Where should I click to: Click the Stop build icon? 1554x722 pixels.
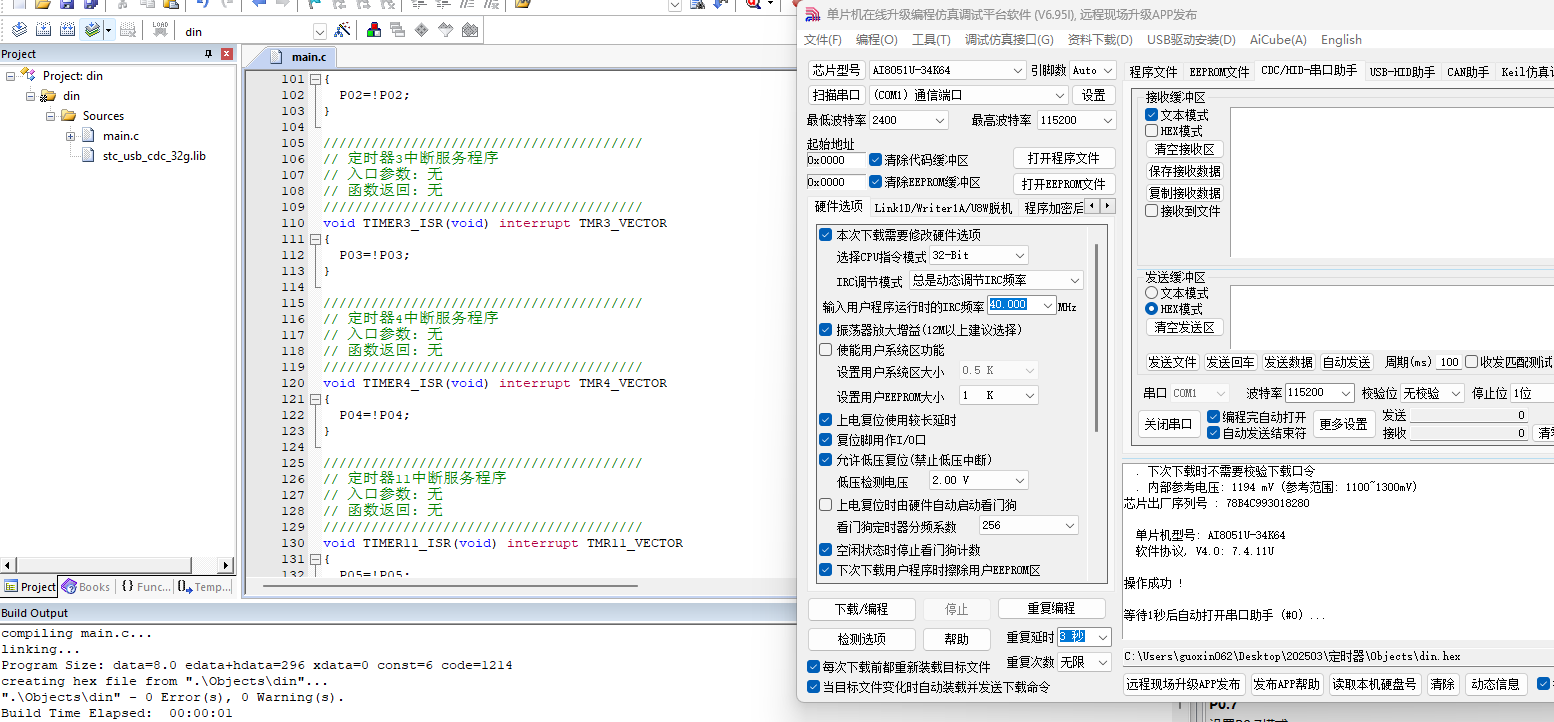click(x=127, y=31)
